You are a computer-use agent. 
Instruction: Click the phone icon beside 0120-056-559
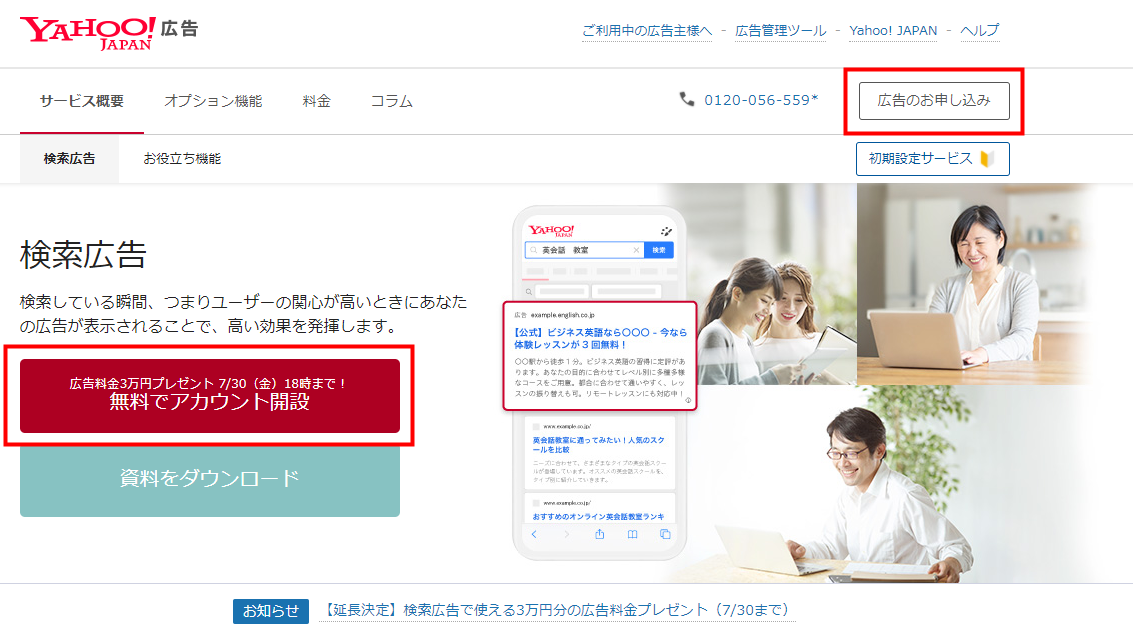687,99
